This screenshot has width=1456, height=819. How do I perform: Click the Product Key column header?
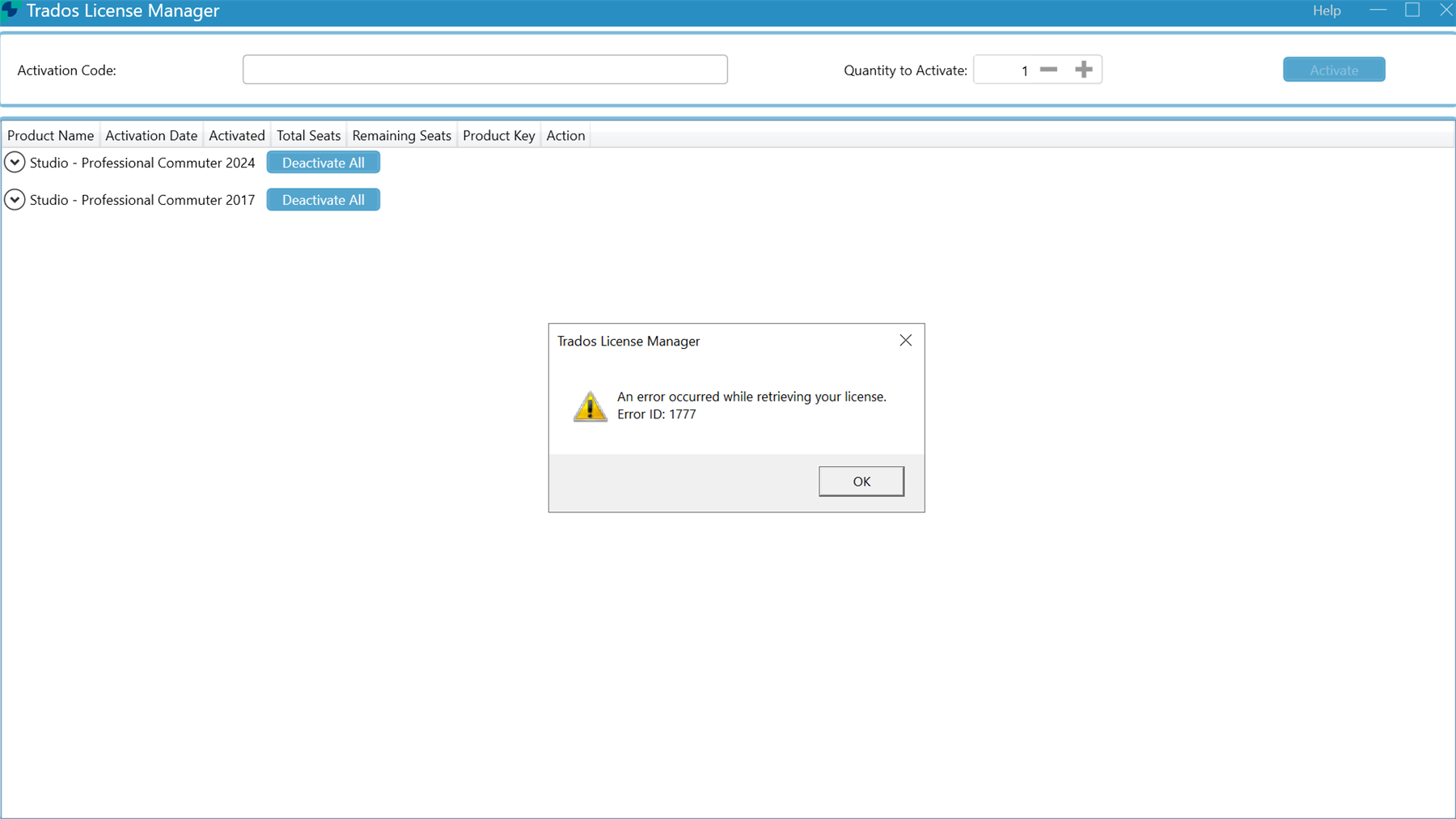(498, 135)
